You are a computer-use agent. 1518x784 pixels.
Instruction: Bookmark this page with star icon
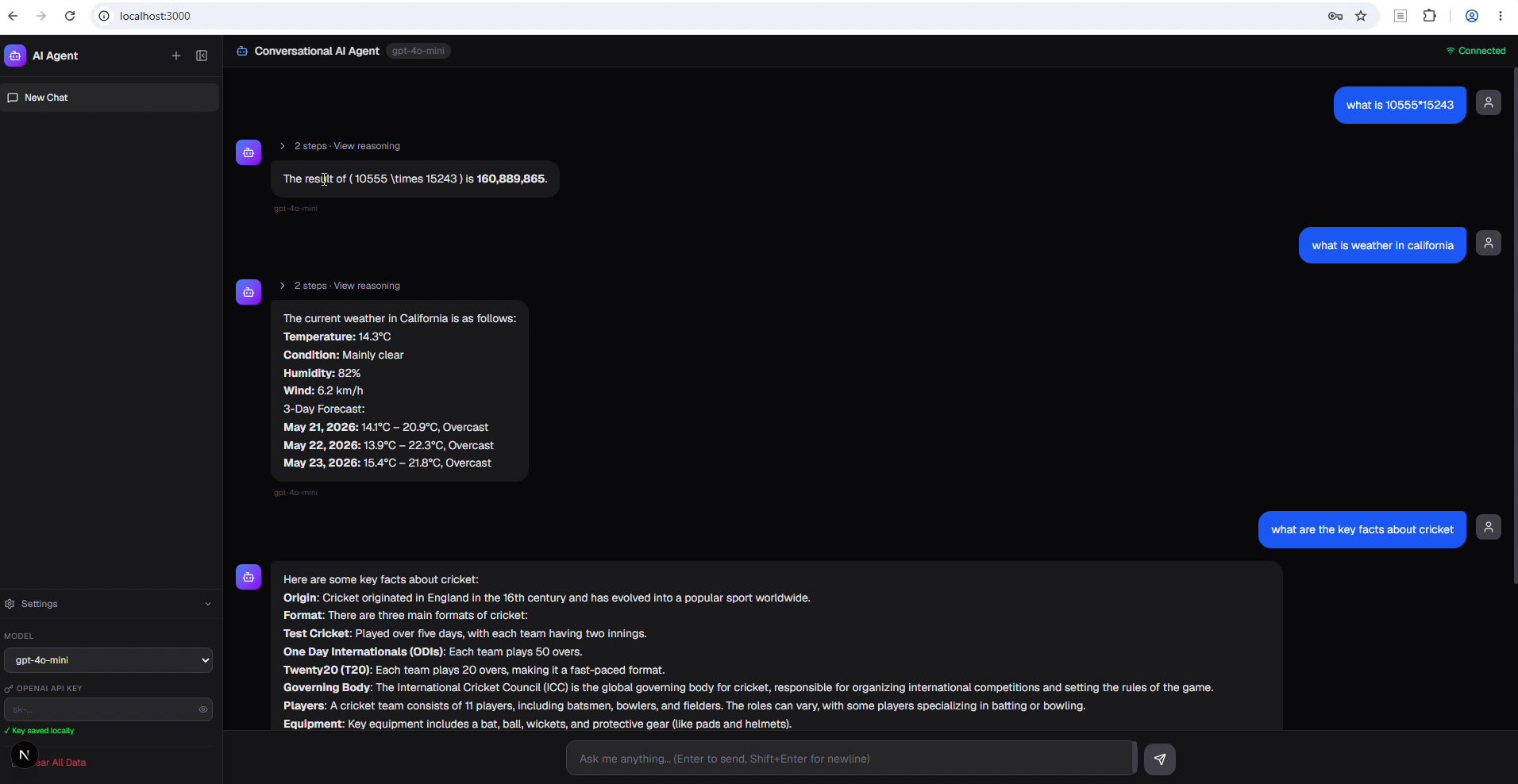[1361, 16]
